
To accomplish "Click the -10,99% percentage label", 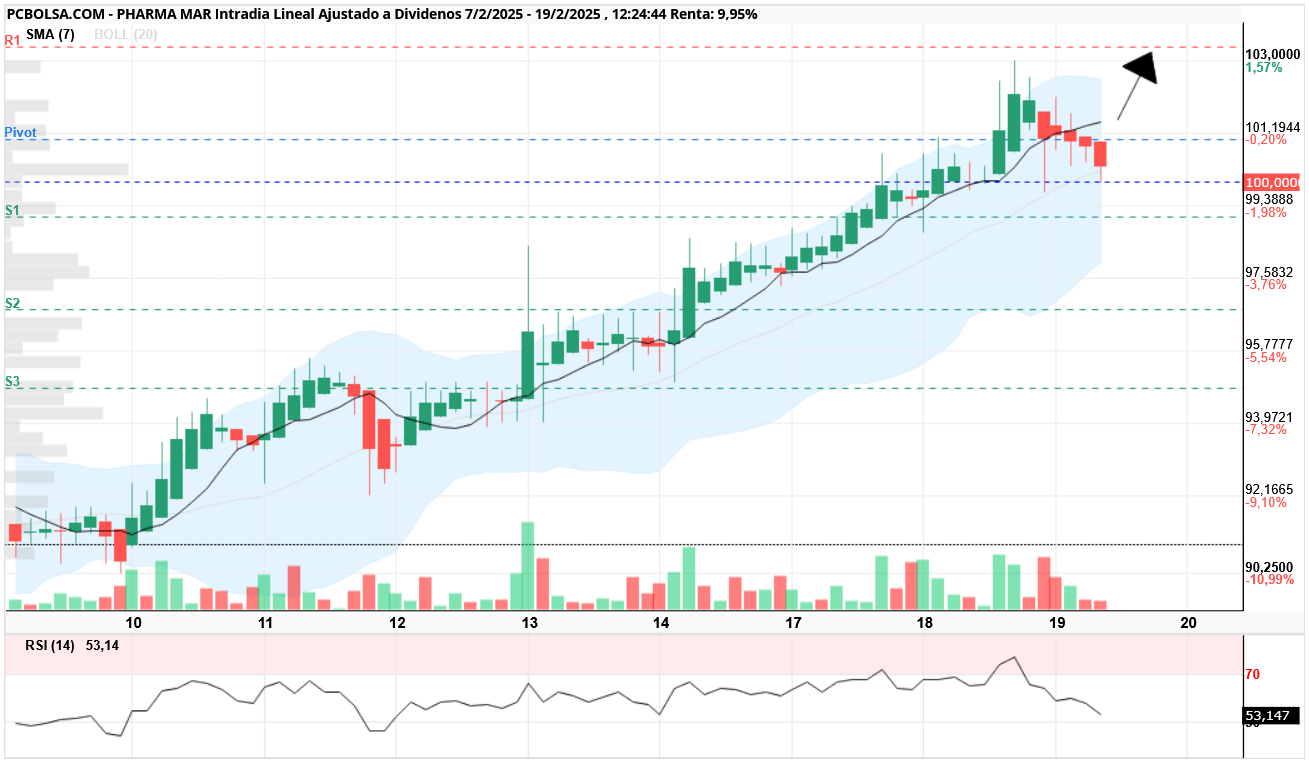I will click(x=1270, y=579).
